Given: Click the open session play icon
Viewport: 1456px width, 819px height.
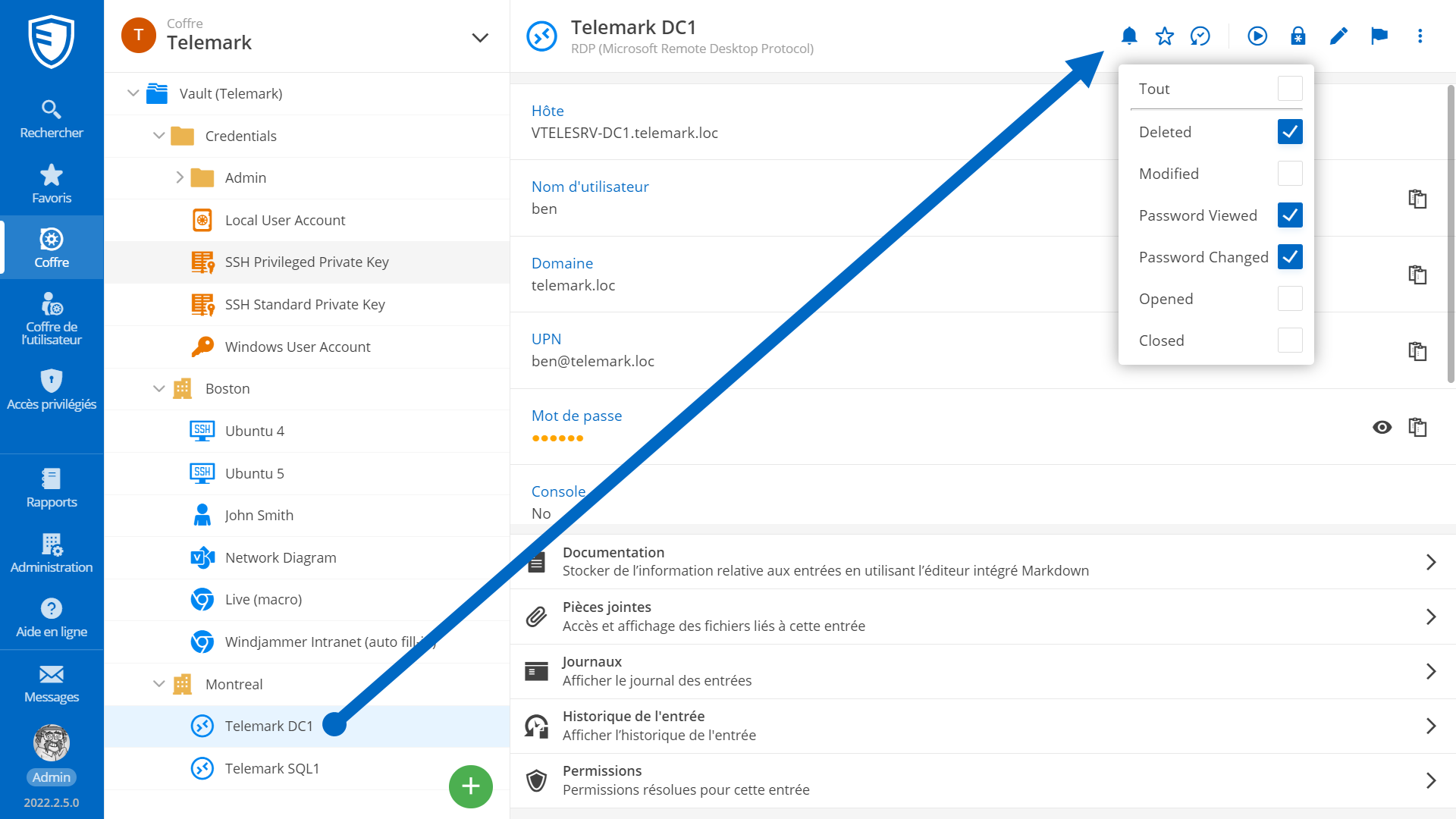Looking at the screenshot, I should coord(1257,36).
